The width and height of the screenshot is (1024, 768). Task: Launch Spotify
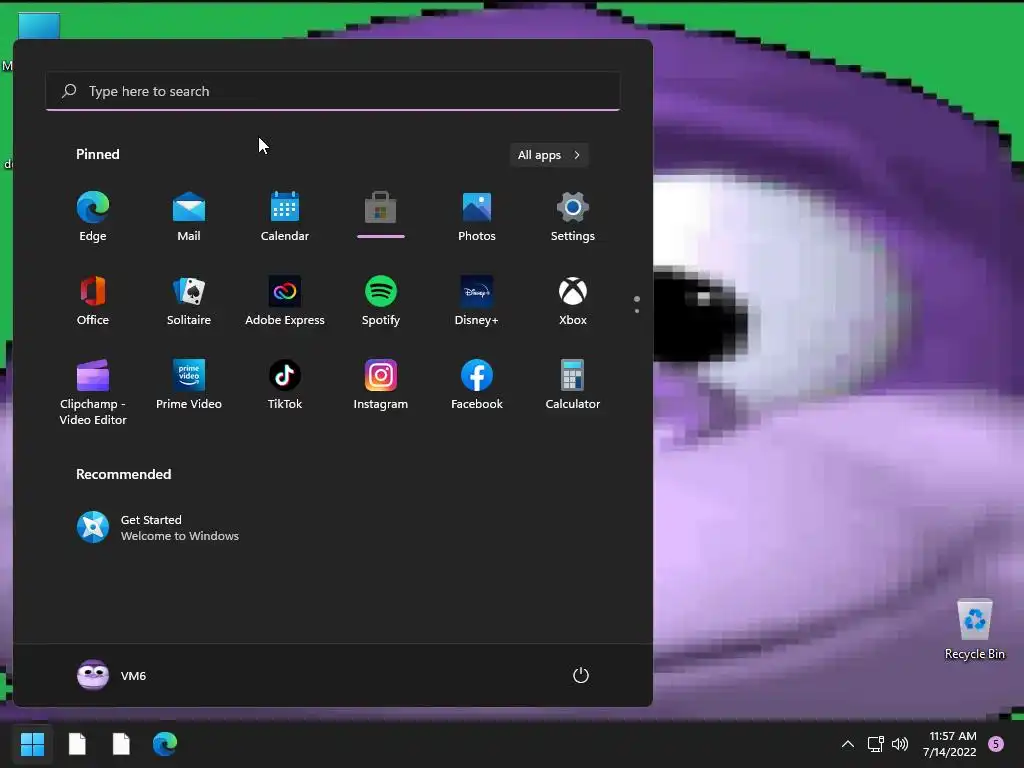381,300
